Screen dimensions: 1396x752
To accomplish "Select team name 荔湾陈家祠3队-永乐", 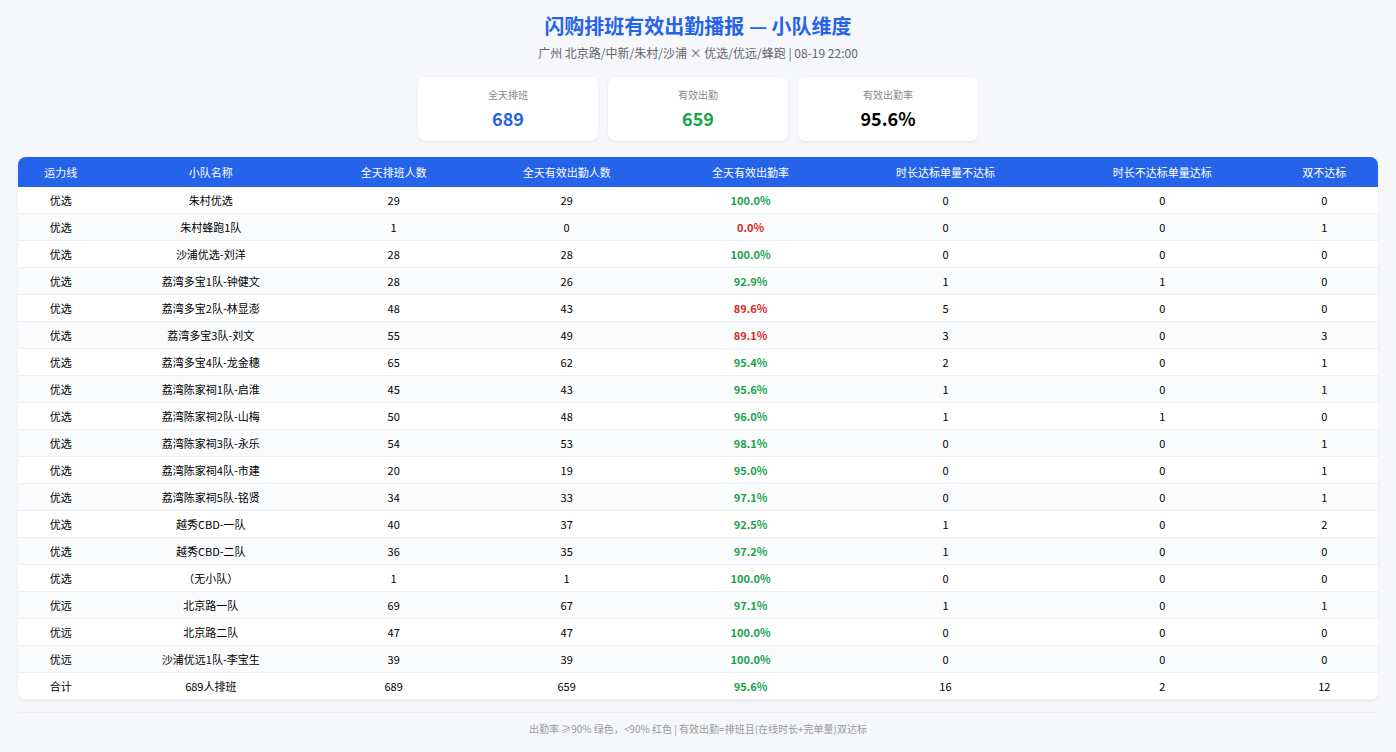I will [211, 444].
